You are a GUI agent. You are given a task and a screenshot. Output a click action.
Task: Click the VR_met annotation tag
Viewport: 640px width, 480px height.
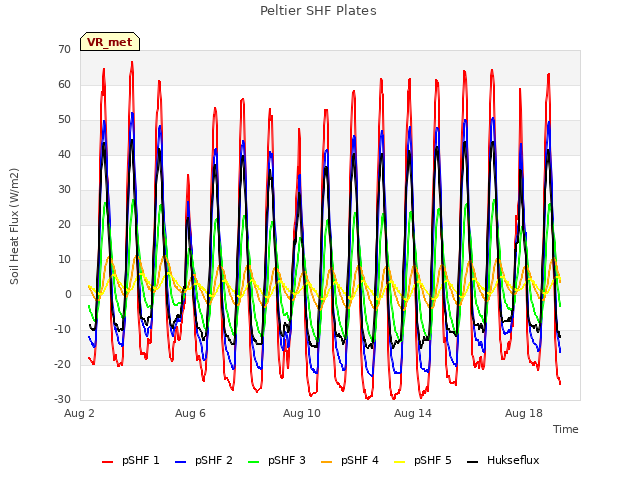coord(110,42)
